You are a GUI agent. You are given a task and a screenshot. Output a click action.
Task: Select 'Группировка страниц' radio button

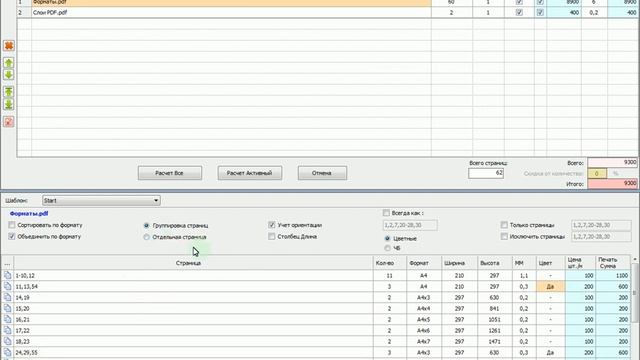146,225
